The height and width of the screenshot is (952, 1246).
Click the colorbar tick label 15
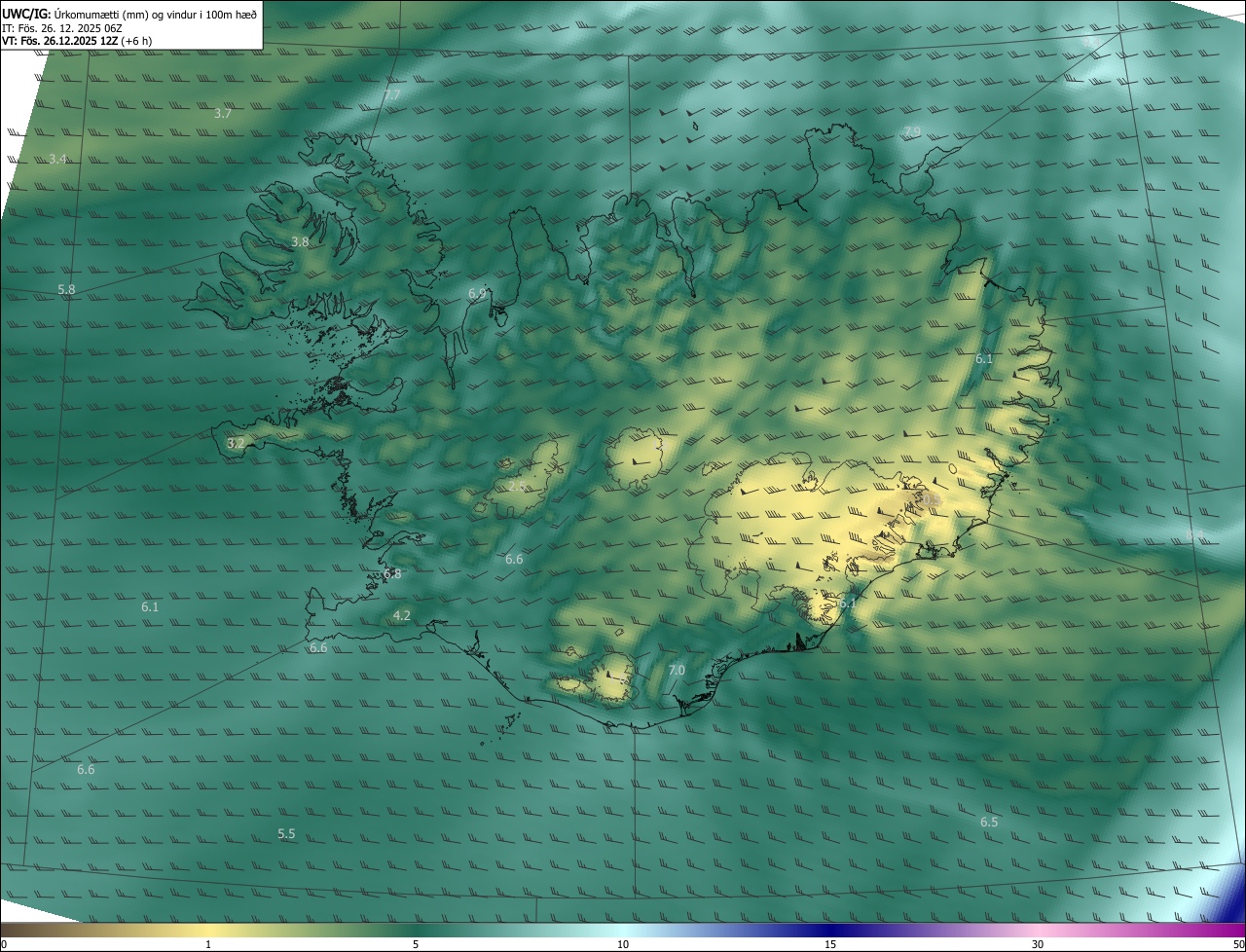point(830,945)
